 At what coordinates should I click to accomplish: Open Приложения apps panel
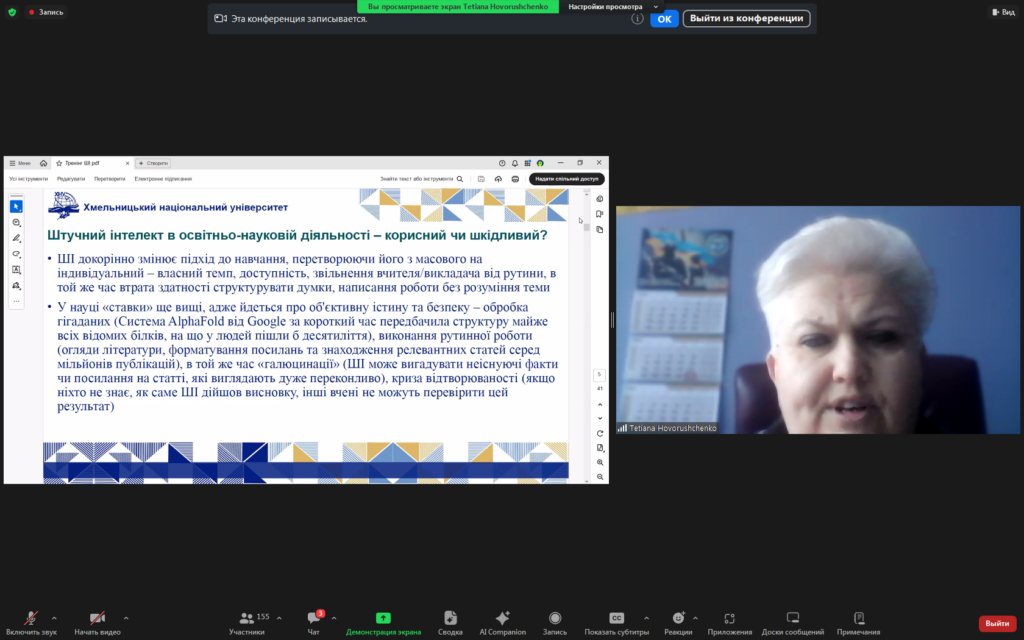pos(729,620)
